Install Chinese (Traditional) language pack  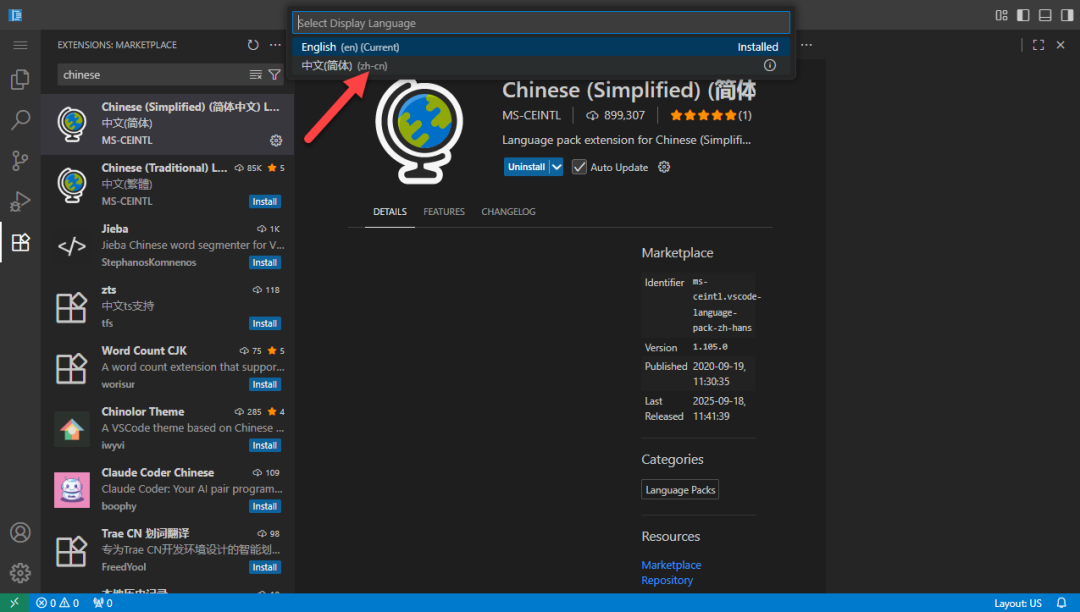[x=264, y=202]
